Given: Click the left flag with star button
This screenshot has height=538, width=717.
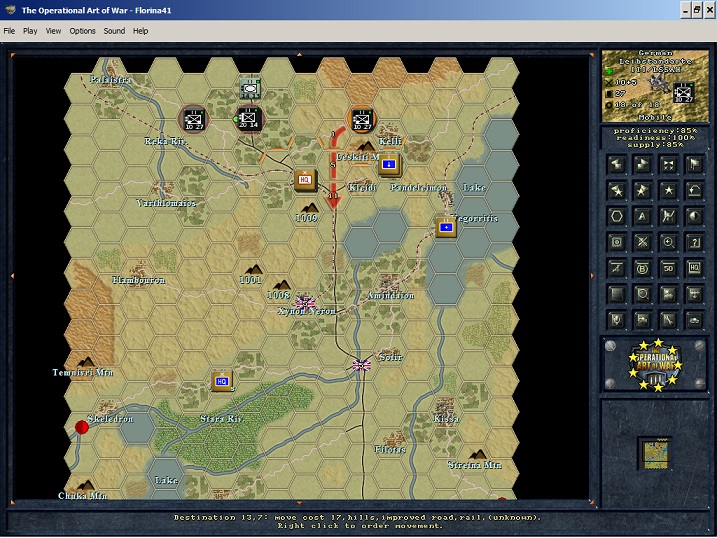Looking at the screenshot, I should click(x=617, y=191).
